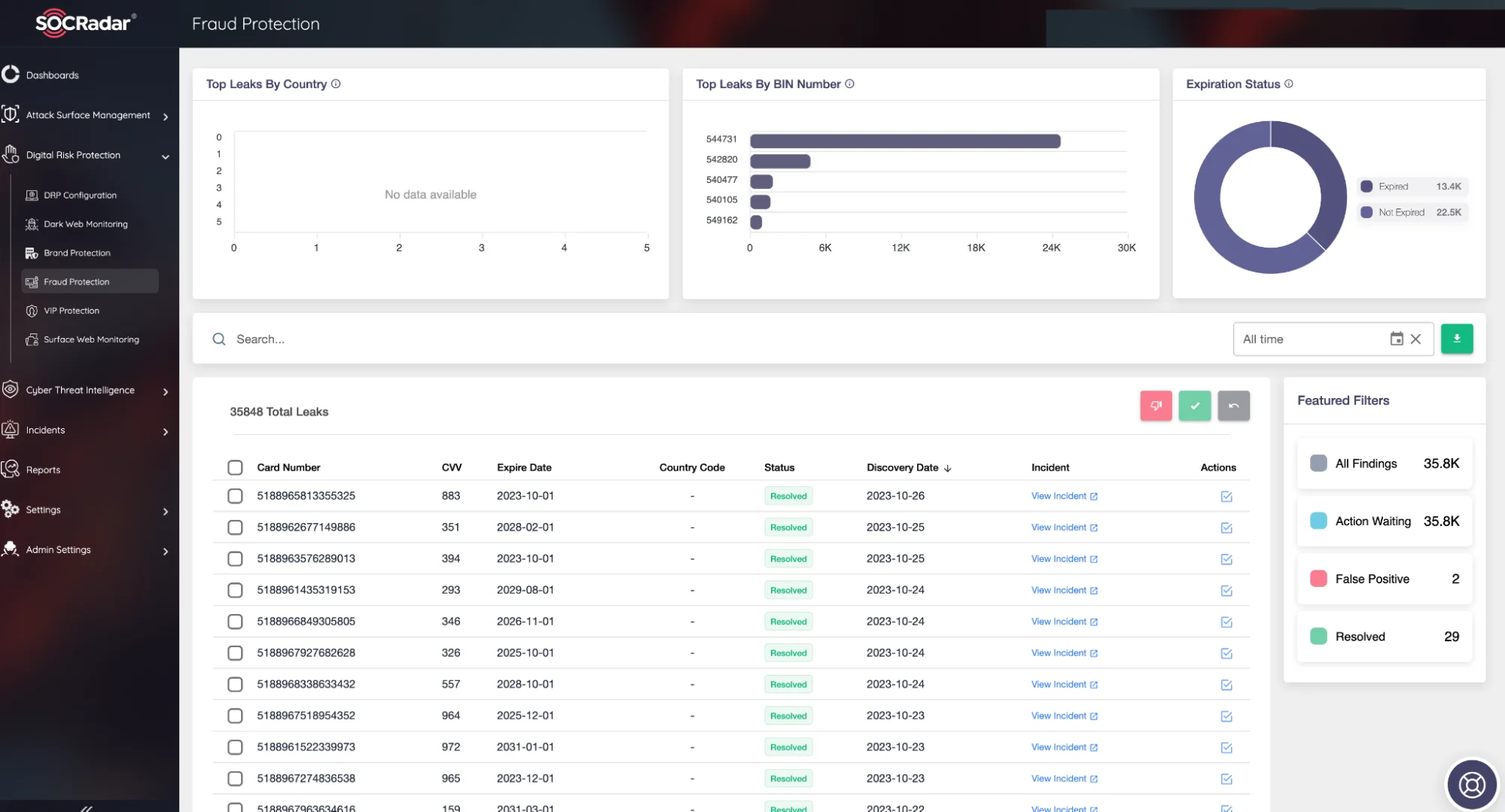Screen dimensions: 1505x812
Task: View Incident for card 5188965813355325
Action: pyautogui.click(x=1064, y=496)
